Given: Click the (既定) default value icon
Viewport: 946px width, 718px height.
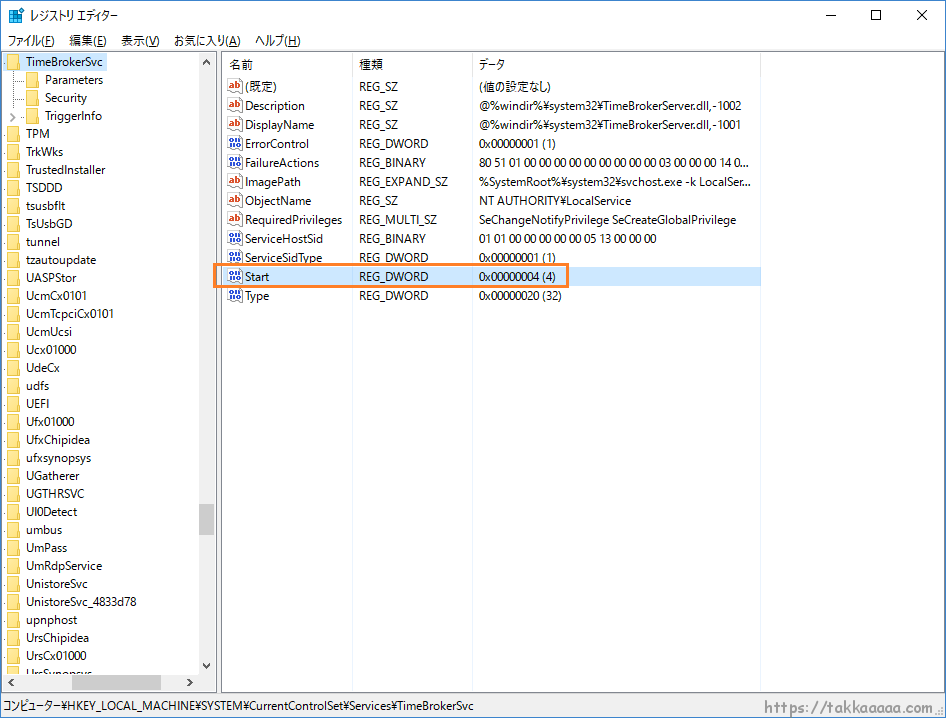Looking at the screenshot, I should click(x=236, y=86).
